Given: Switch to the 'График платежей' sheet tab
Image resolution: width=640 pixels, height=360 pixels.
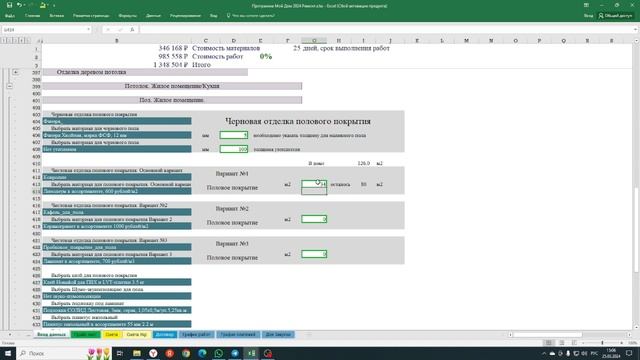Looking at the screenshot, I should pyautogui.click(x=238, y=334).
